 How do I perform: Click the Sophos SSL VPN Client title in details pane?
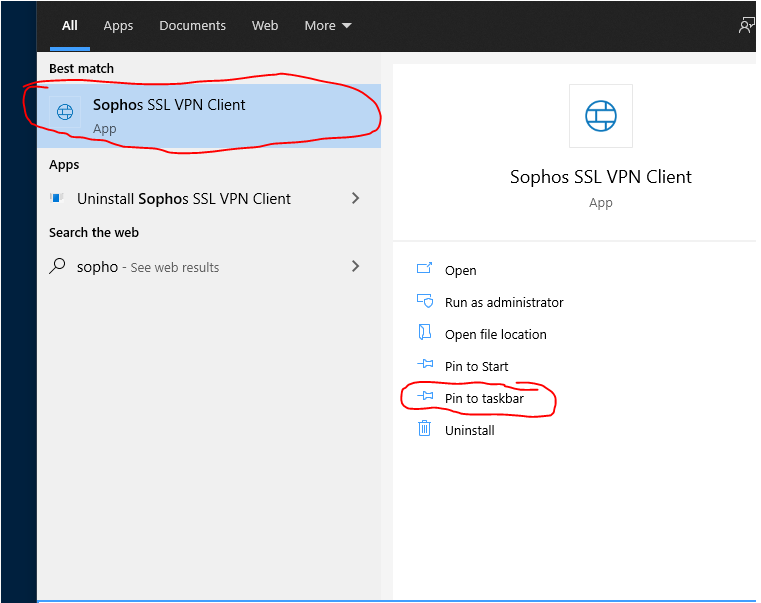pos(600,177)
